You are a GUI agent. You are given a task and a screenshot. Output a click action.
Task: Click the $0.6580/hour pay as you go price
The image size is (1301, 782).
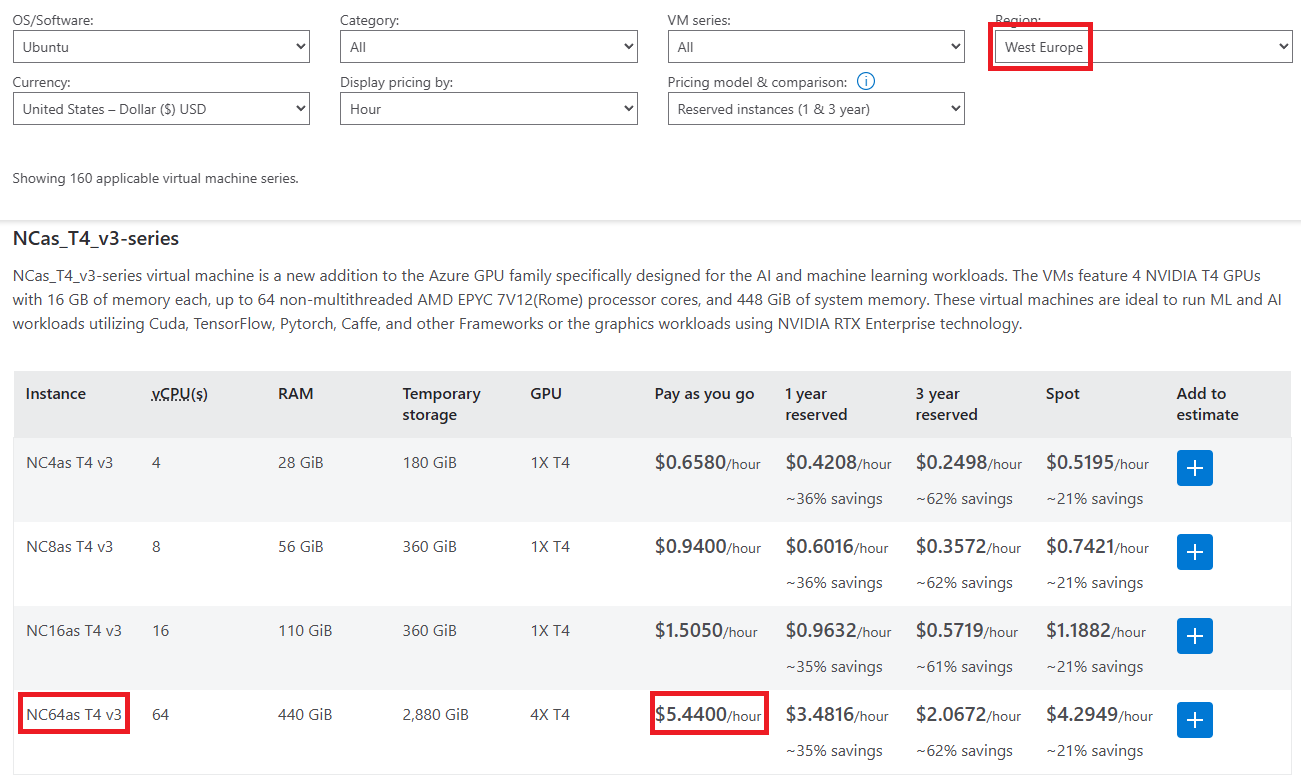(x=708, y=463)
